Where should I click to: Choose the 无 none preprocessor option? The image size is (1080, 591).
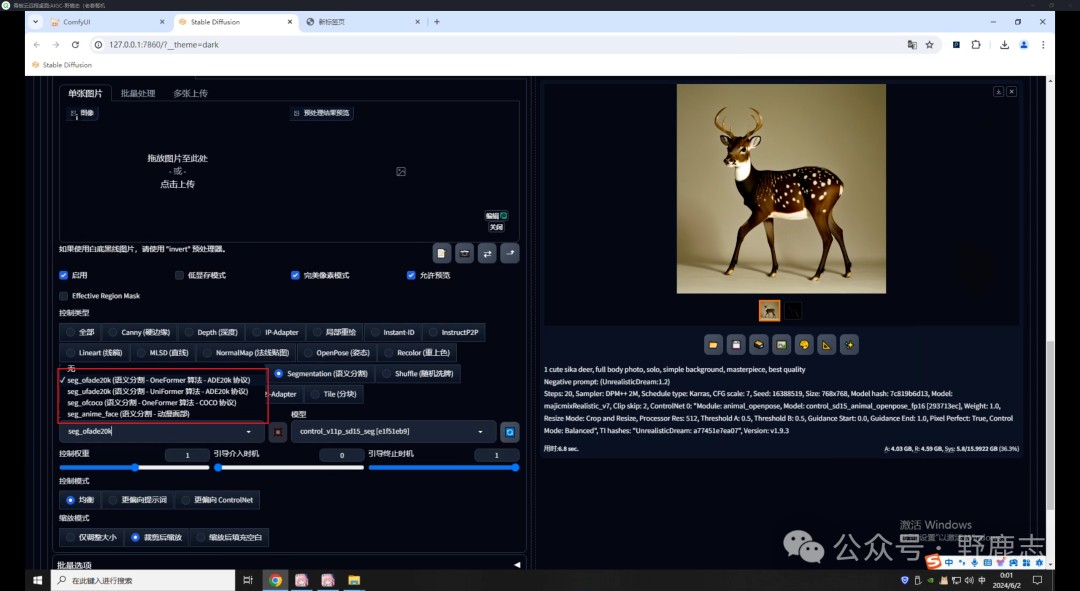pyautogui.click(x=71, y=369)
